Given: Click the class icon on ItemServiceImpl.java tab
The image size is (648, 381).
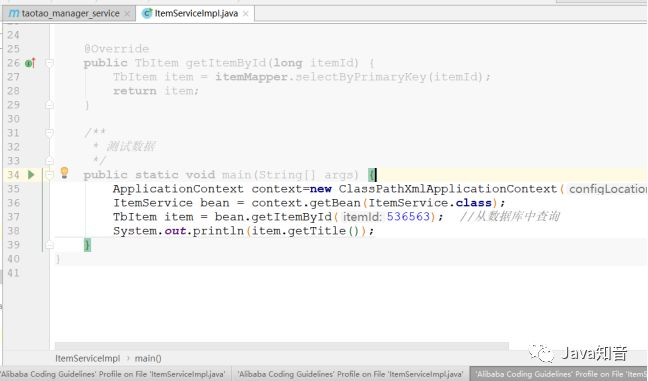Looking at the screenshot, I should pos(147,14).
